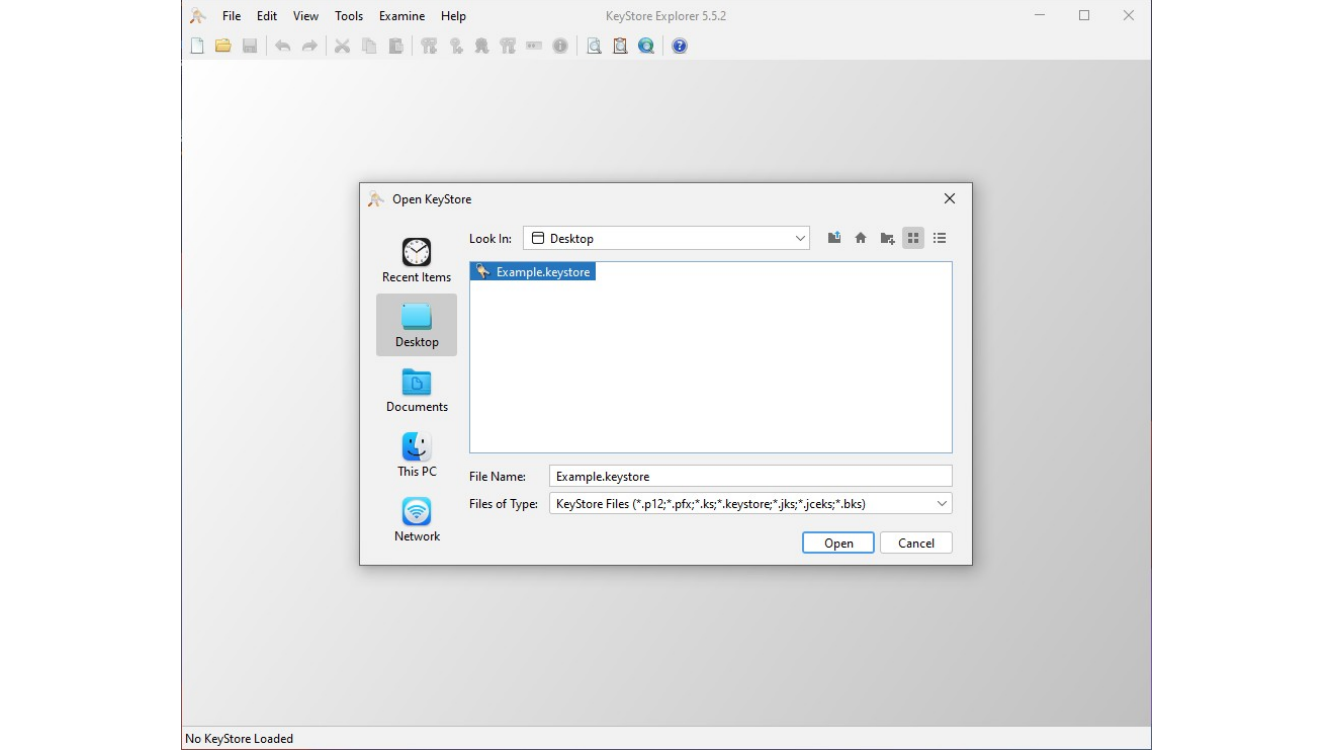The height and width of the screenshot is (750, 1334).
Task: Click the Redo arrow toolbar icon
Action: click(309, 46)
